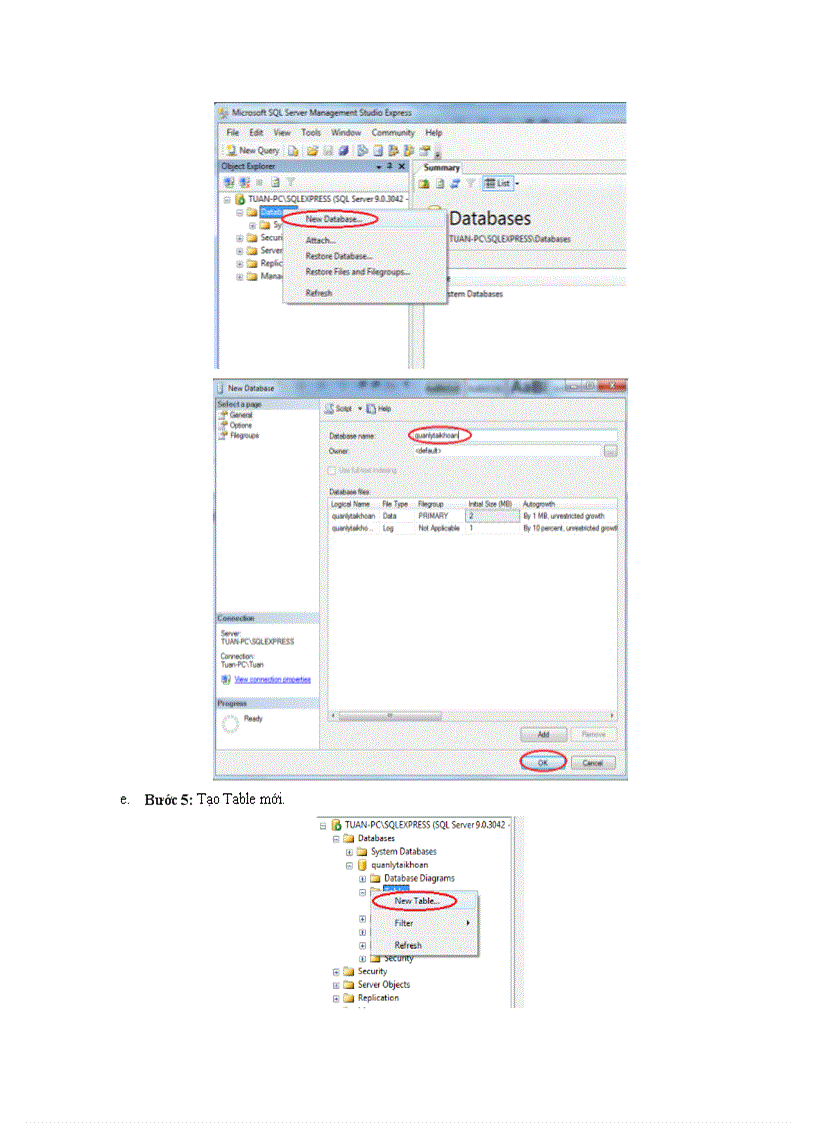Expand the System Databases tree node
The image size is (816, 1123).
pyautogui.click(x=349, y=852)
